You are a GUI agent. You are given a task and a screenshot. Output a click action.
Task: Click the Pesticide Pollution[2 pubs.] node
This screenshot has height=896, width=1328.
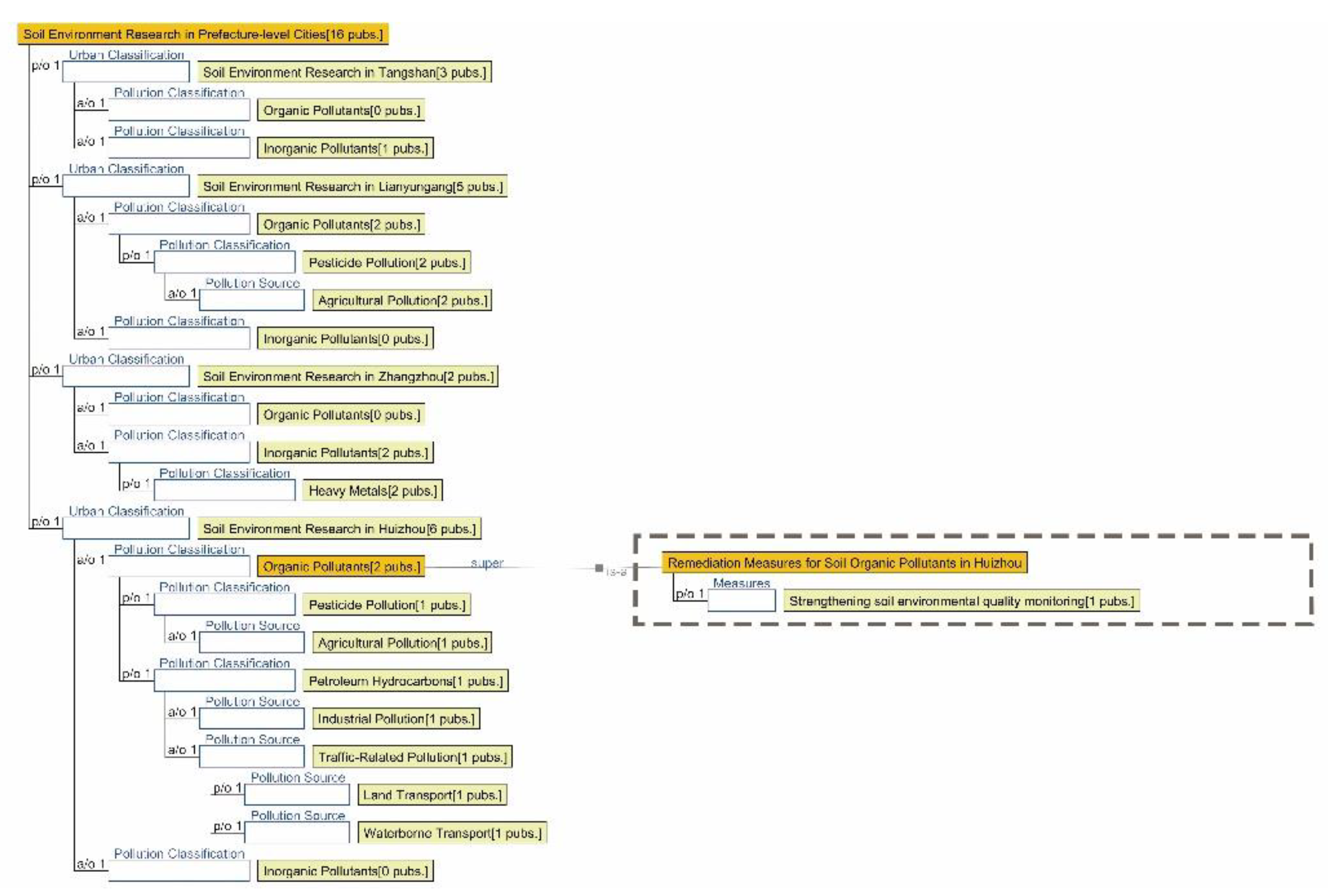click(386, 263)
